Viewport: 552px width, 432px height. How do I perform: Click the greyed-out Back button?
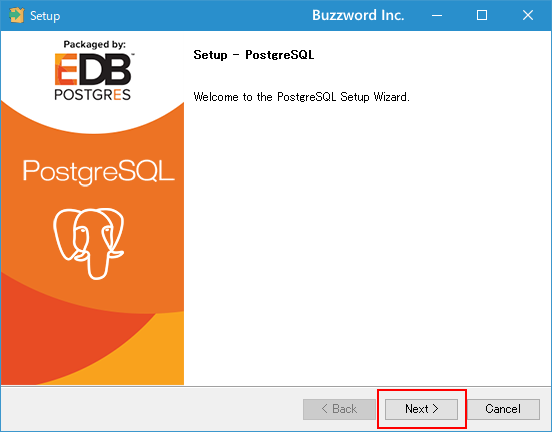pos(339,409)
